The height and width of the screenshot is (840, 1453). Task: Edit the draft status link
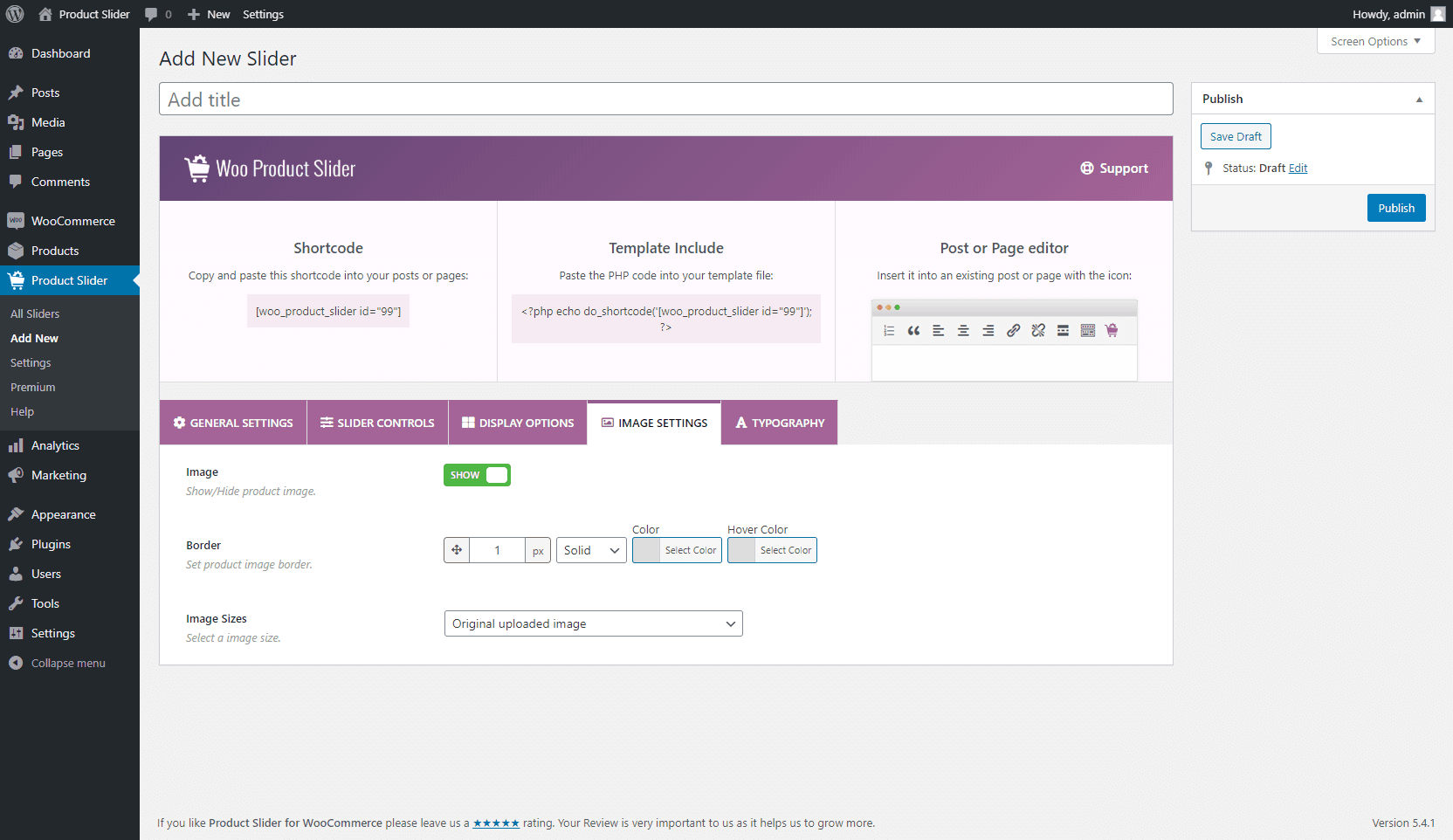coord(1298,169)
